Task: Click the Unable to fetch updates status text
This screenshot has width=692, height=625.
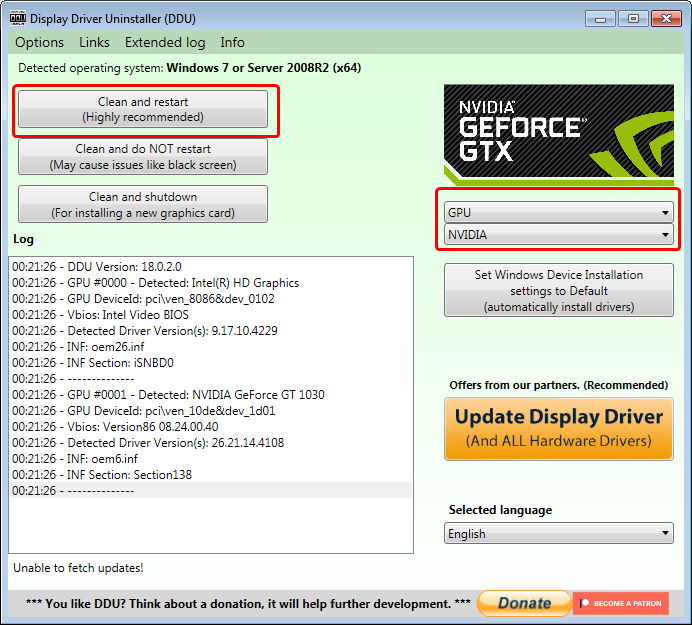Action: click(x=78, y=568)
